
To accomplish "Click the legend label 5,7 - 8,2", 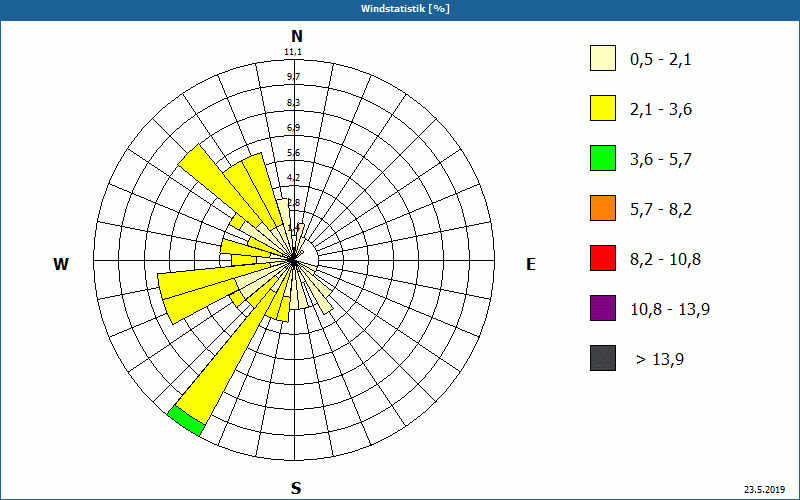I will pos(661,210).
